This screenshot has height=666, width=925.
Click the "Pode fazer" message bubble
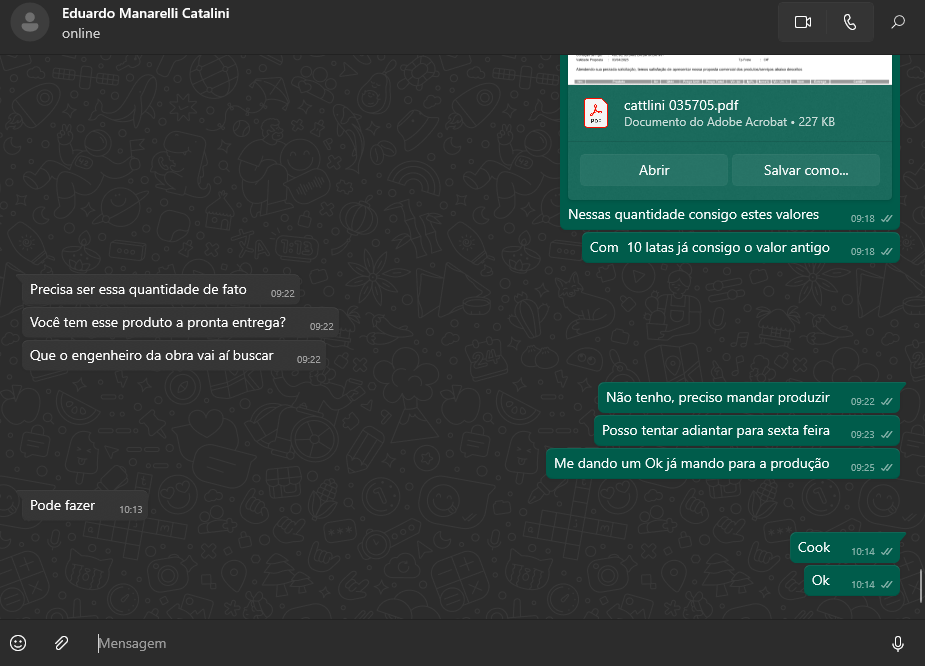tap(63, 506)
